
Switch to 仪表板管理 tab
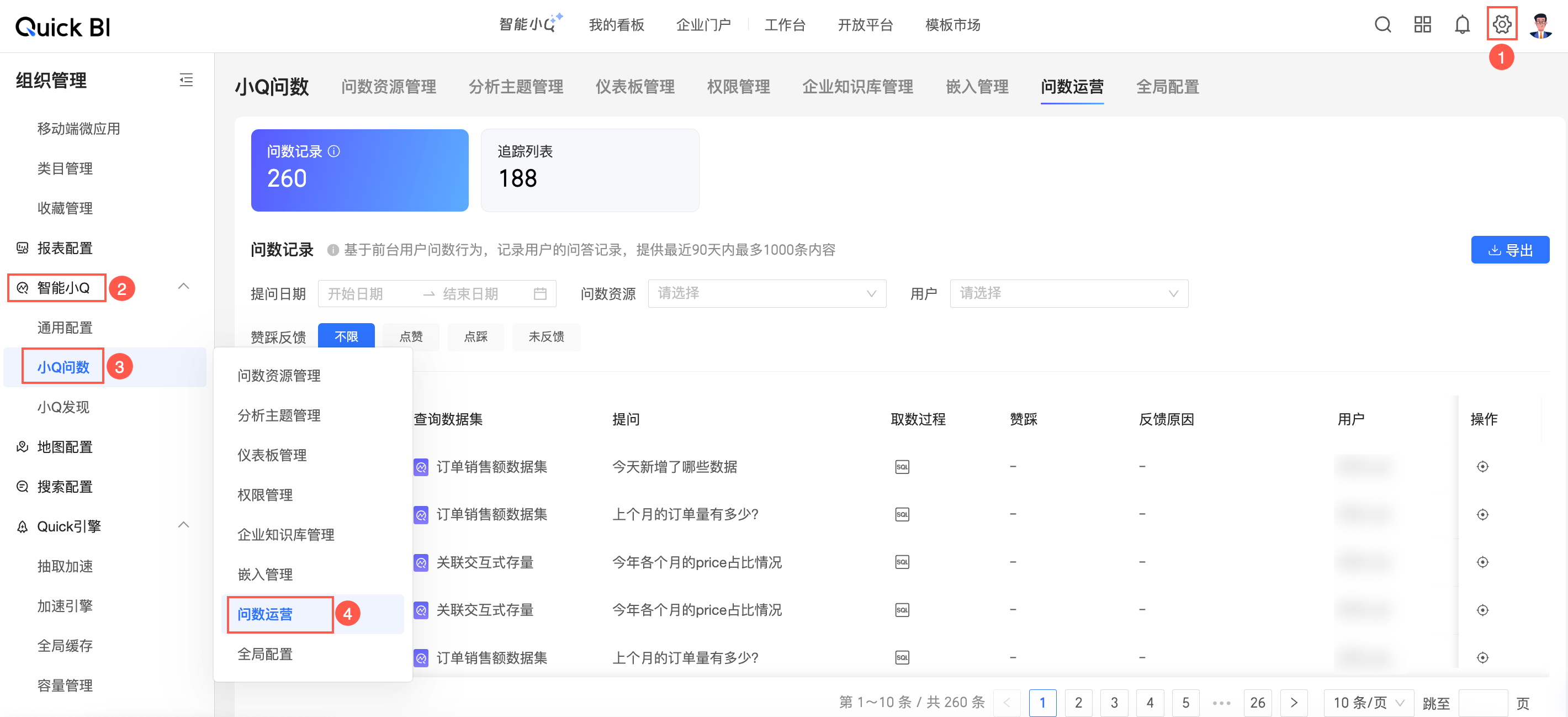pos(635,87)
